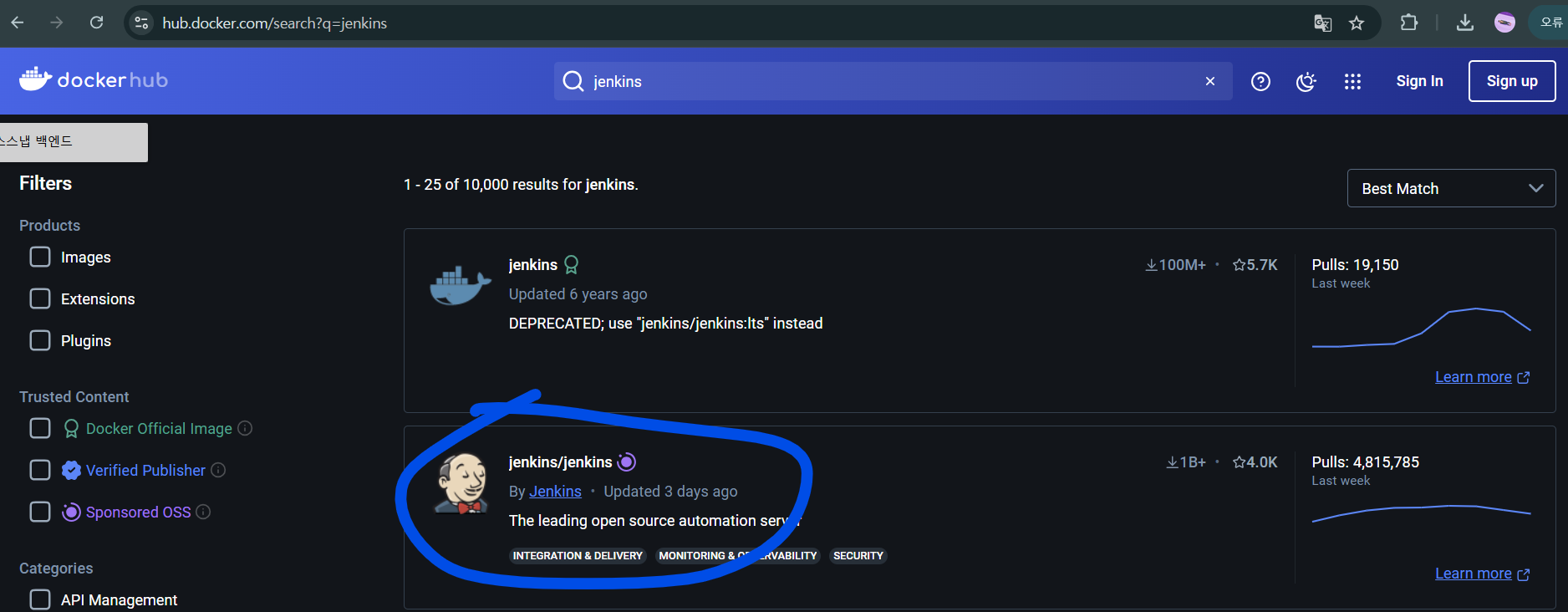Open site information icon in address bar
1568x612 pixels.
tap(141, 23)
